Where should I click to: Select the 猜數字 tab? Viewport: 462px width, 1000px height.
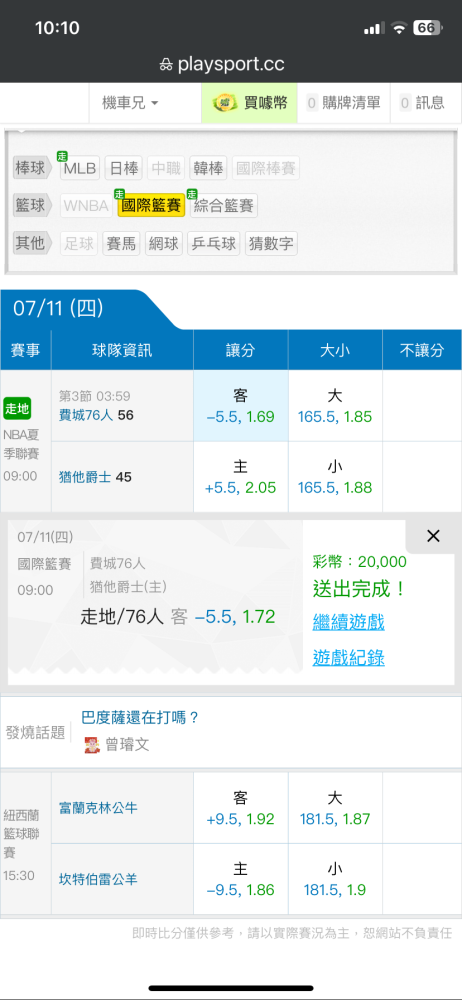pos(271,243)
